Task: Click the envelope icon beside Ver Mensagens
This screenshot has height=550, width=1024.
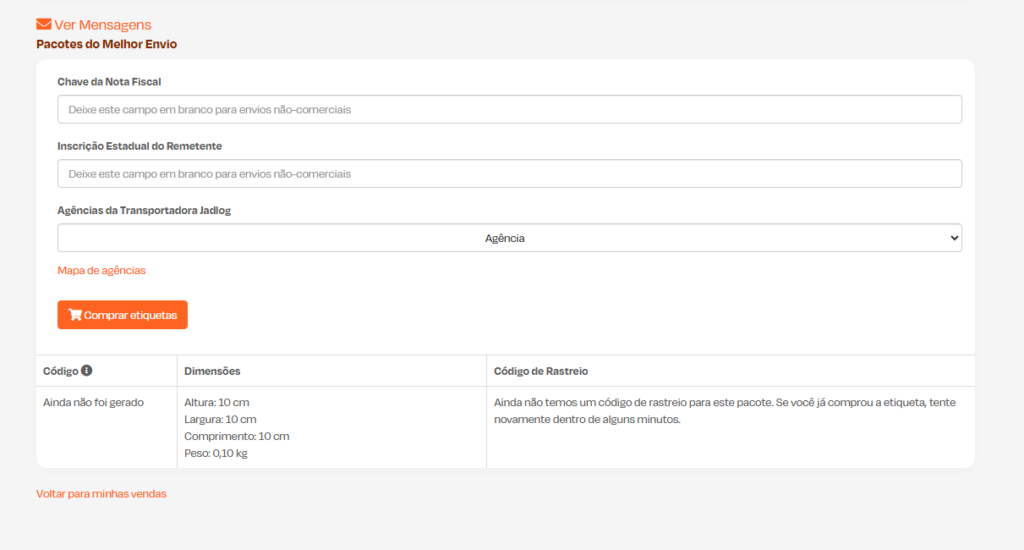Action: 44,24
